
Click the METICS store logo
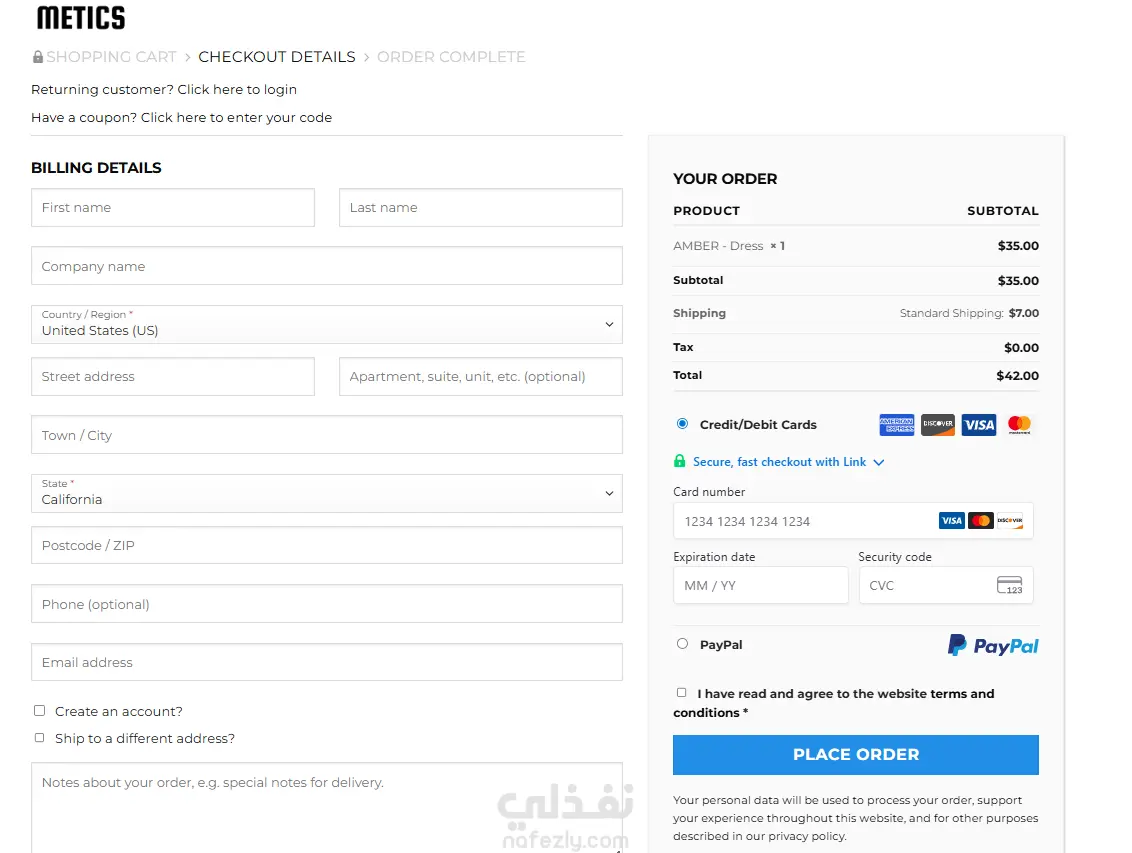[81, 17]
